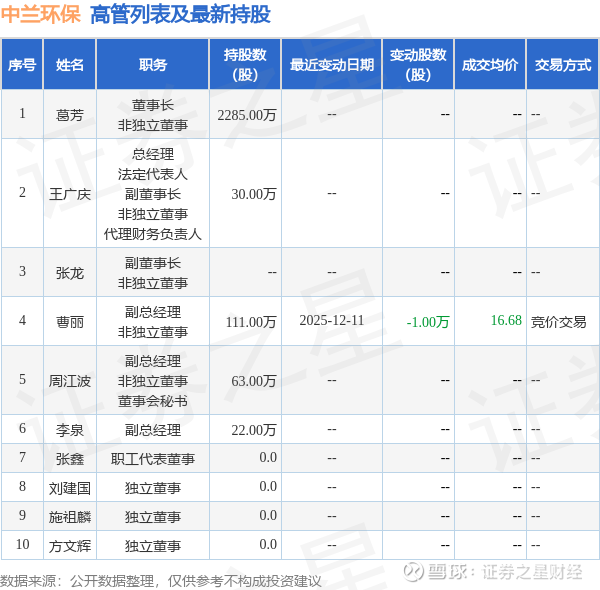Viewport: 600px width, 590px height.
Task: Click 0.0 holding in 张鑫's row
Action: (268, 457)
